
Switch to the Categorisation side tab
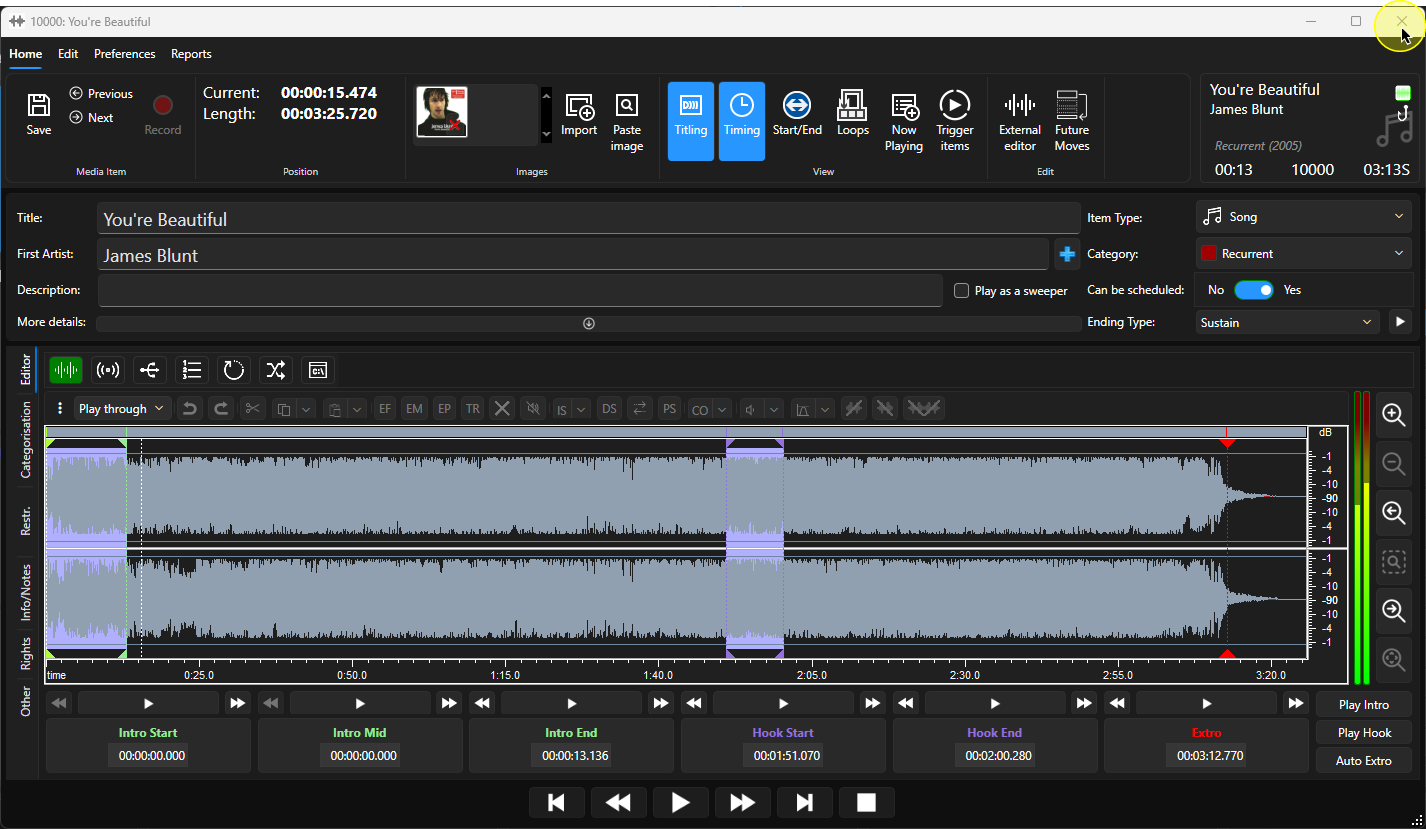(26, 441)
